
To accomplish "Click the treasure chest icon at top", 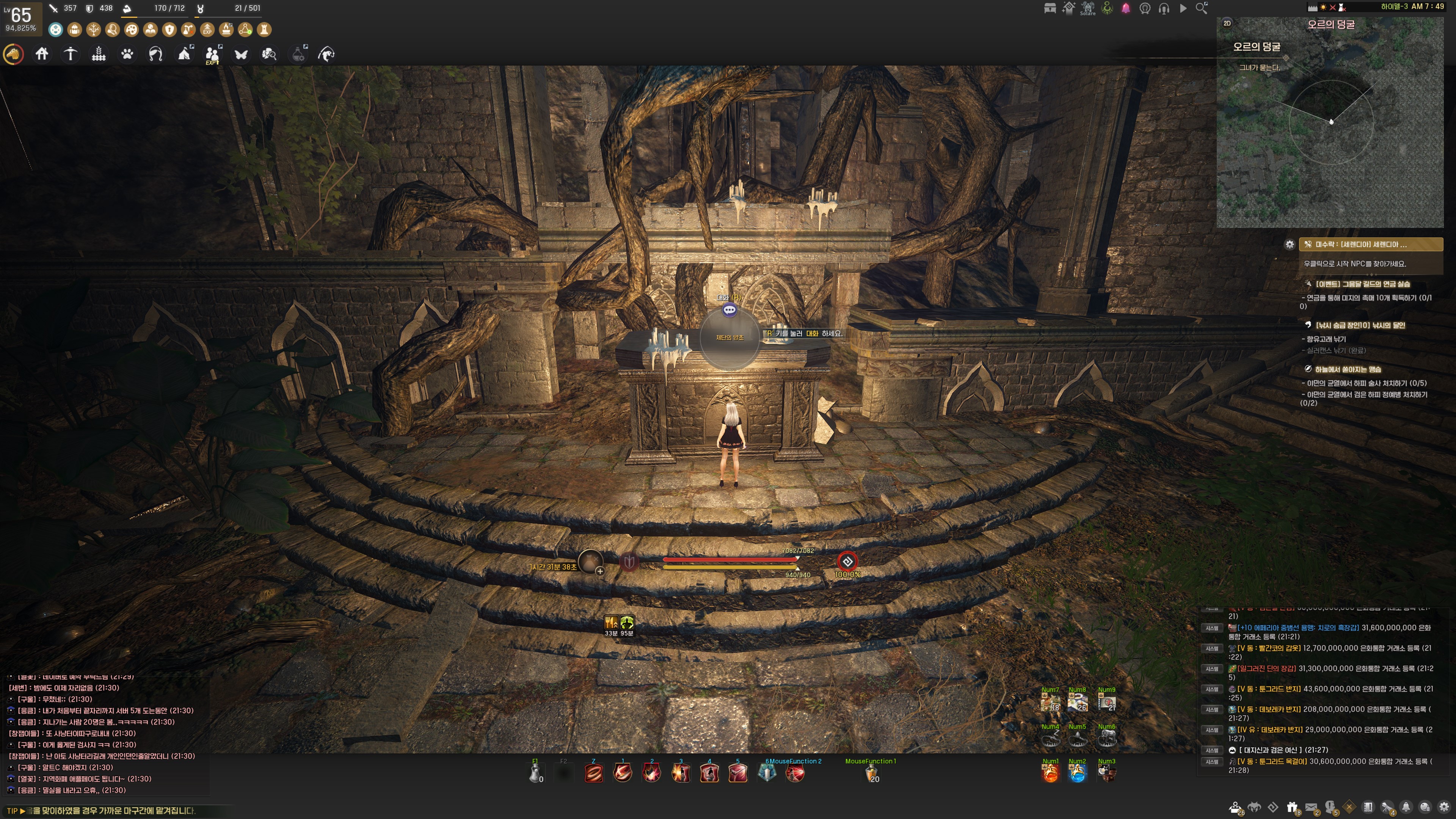I will click(x=1050, y=8).
